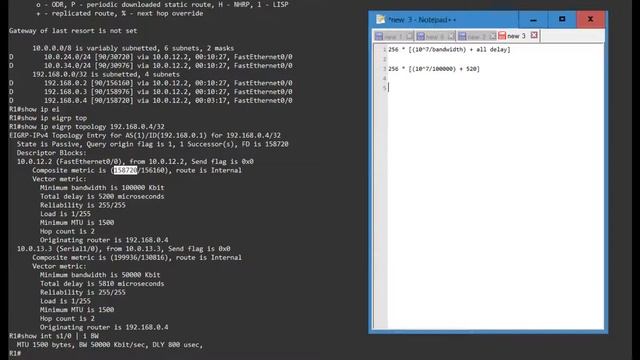Click the blue saved disk icon on 'new 1' tab
Screen dimensions: 640x360
[379, 36]
